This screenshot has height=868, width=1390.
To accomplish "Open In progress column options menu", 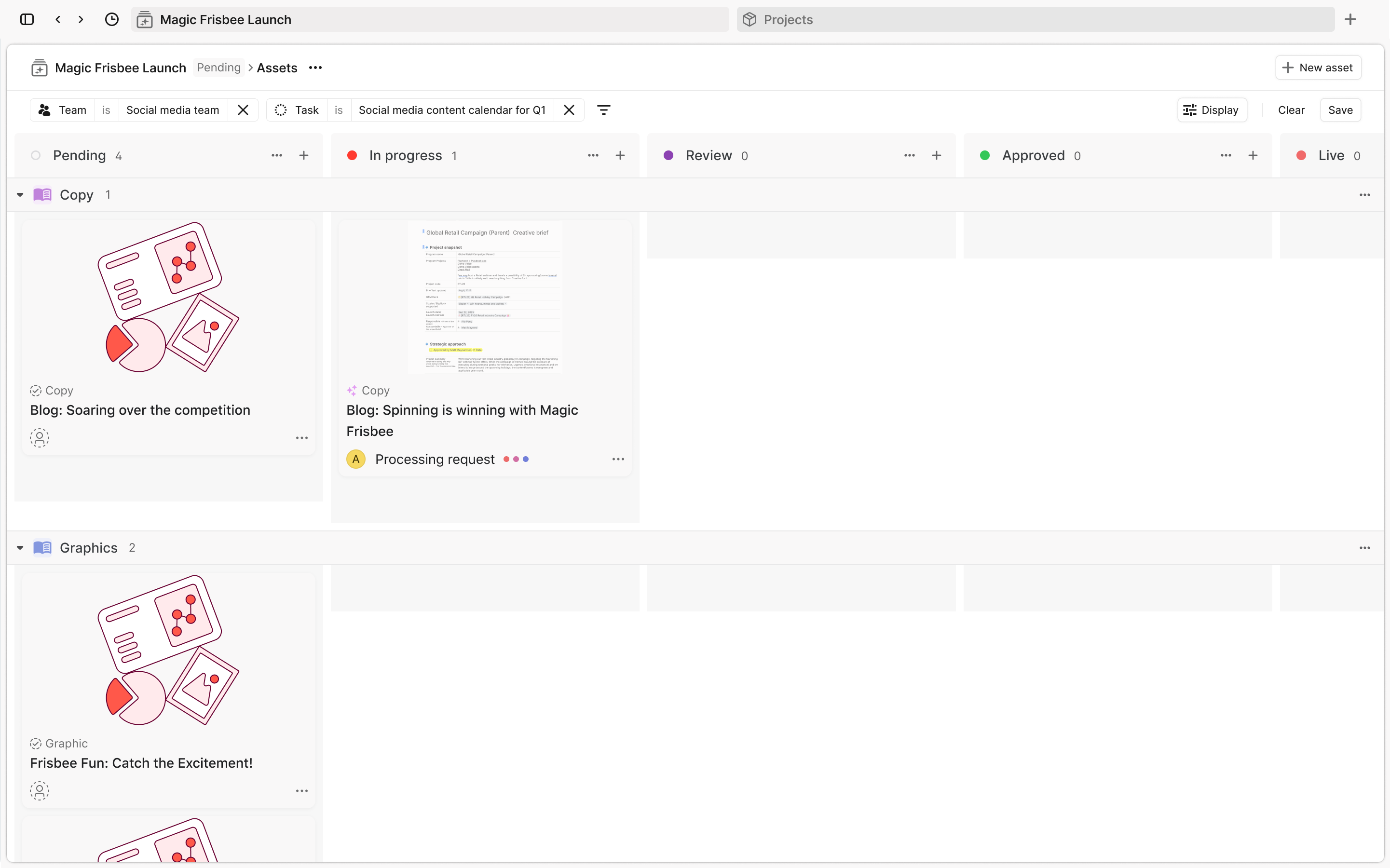I will click(593, 156).
